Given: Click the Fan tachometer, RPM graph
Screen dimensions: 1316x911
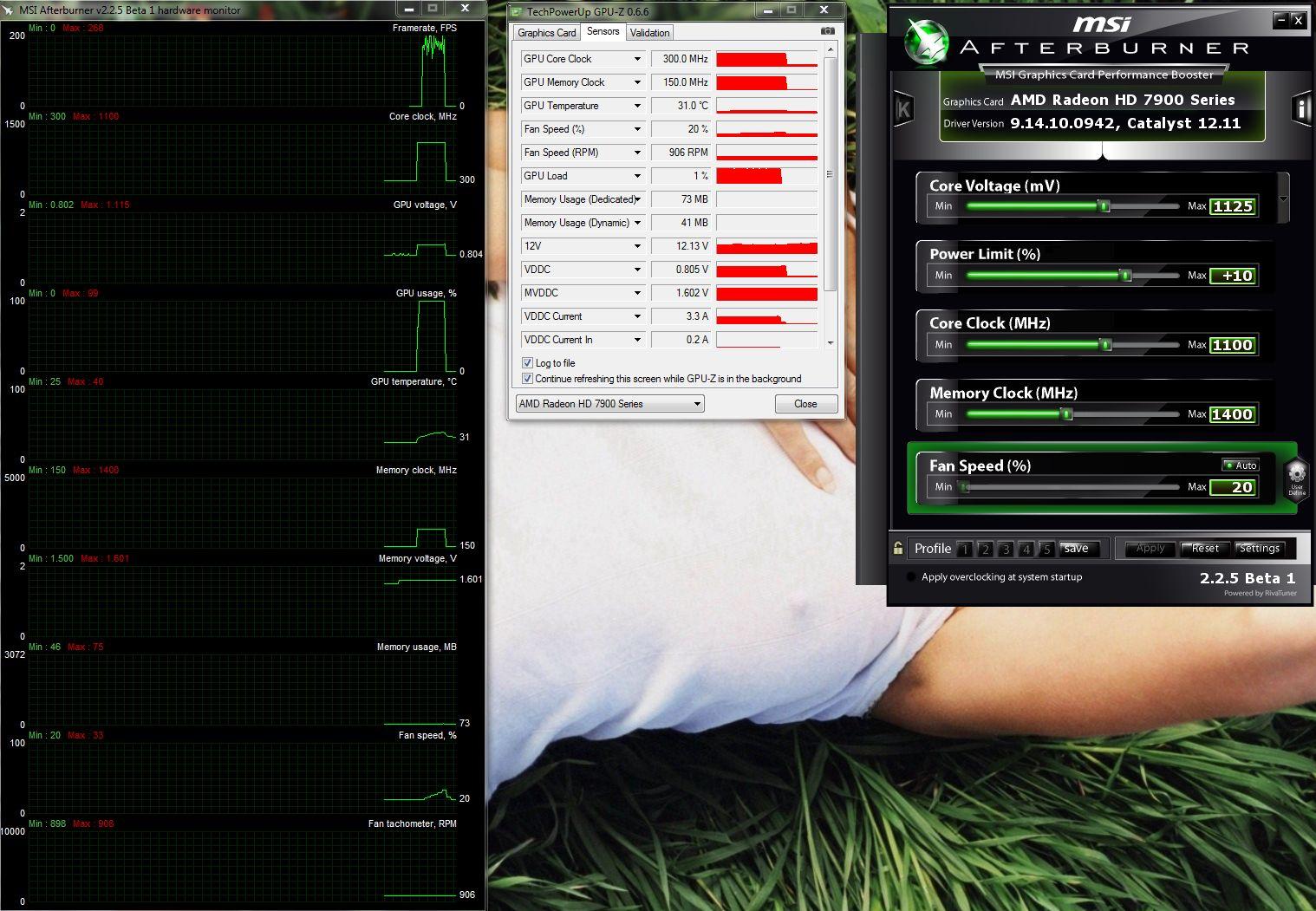Looking at the screenshot, I should coord(243,867).
